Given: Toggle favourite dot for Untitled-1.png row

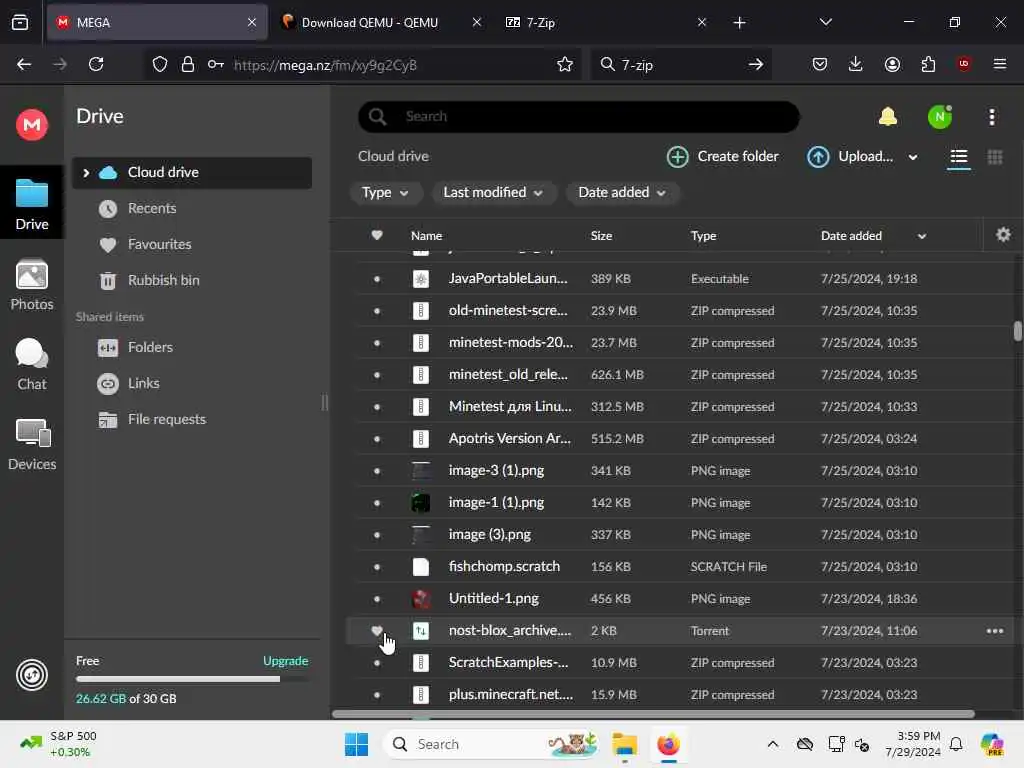Looking at the screenshot, I should pos(377,599).
